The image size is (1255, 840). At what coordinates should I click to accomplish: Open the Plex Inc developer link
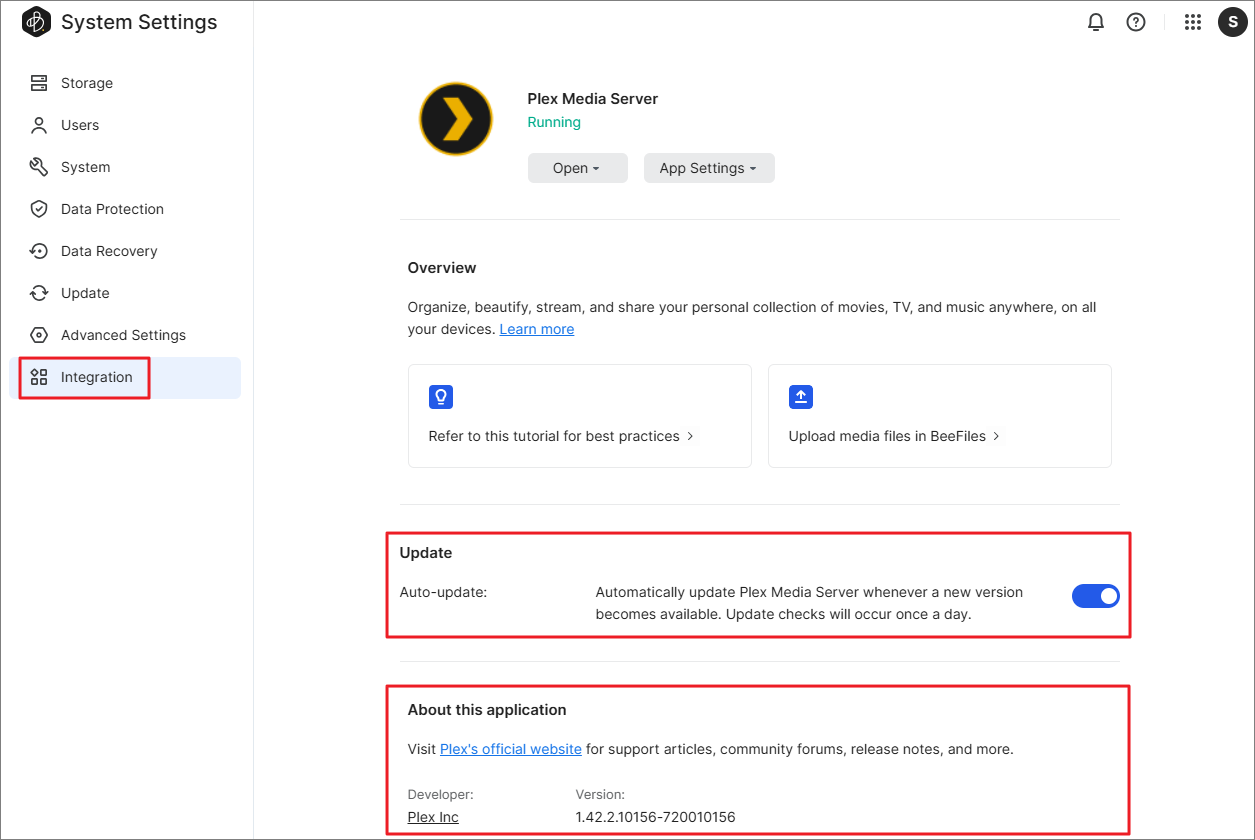click(x=433, y=817)
